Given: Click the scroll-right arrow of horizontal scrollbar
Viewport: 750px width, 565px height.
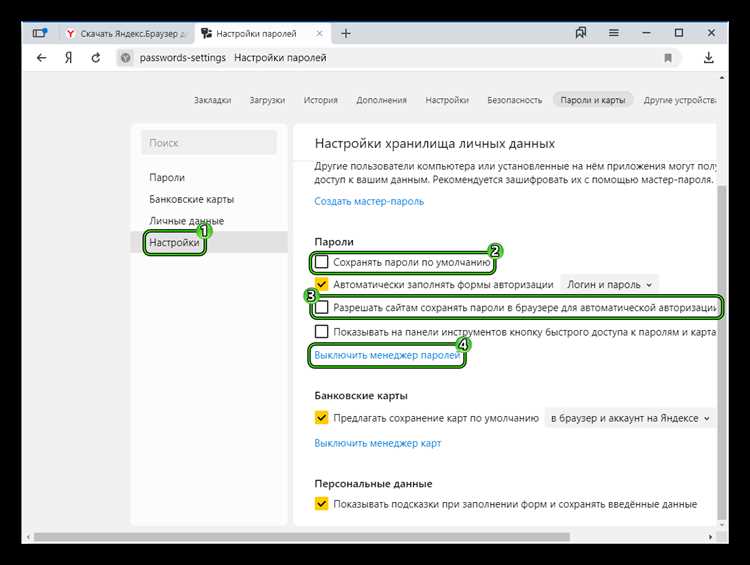Looking at the screenshot, I should 710,537.
